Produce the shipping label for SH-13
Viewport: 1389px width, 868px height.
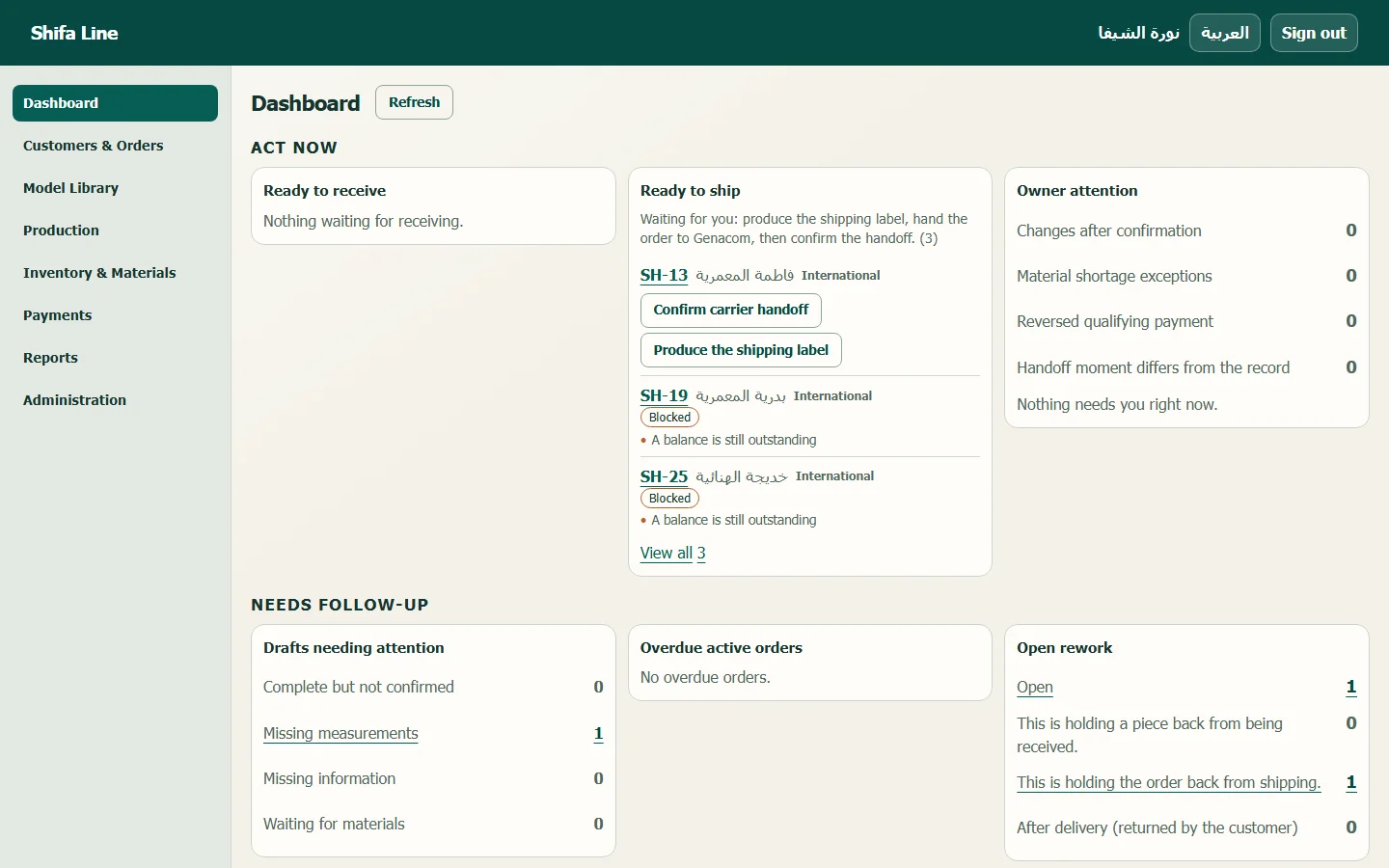pyautogui.click(x=741, y=350)
